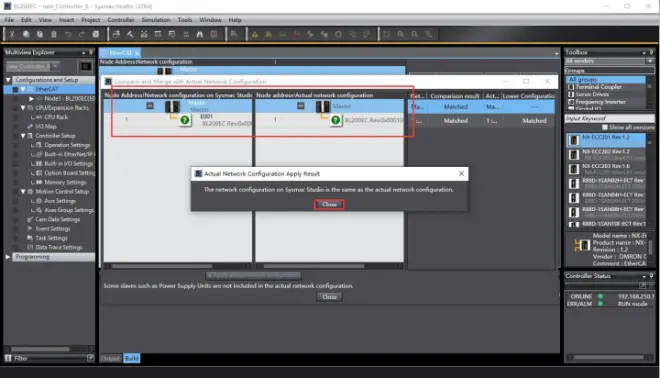Collapse the Master node in actual network configuration
Screen dimensions: 660x378
[301, 106]
